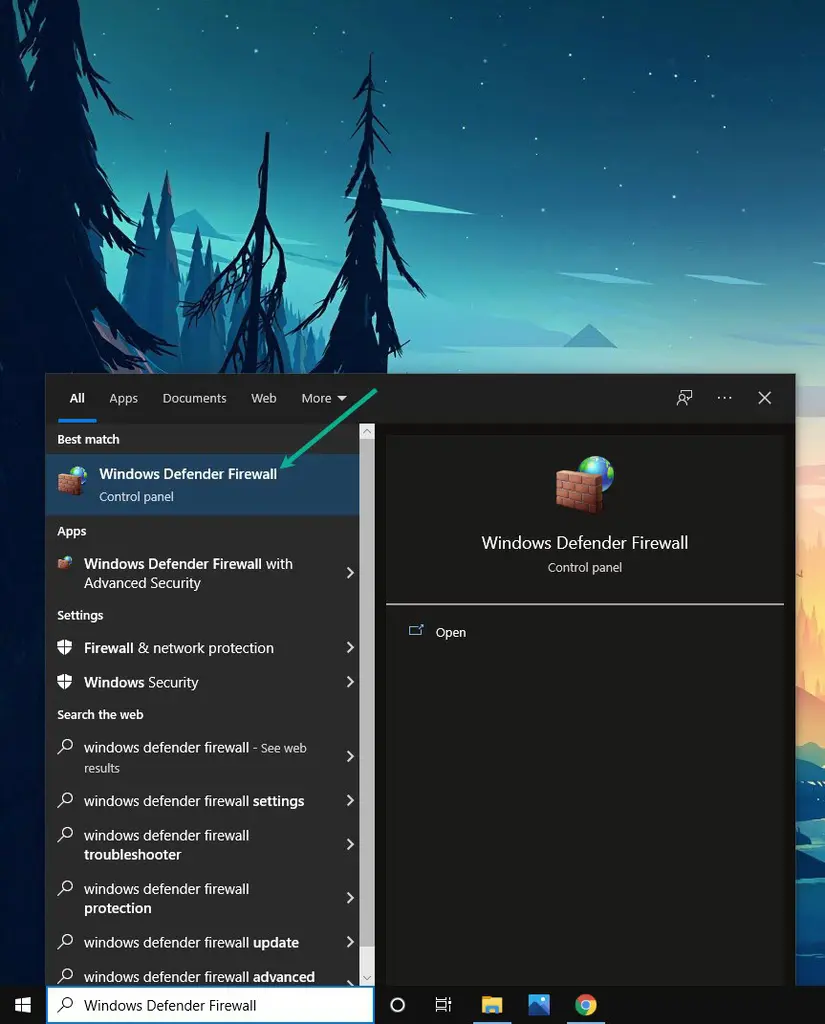Click the small Advanced Security firewall icon

coord(65,562)
